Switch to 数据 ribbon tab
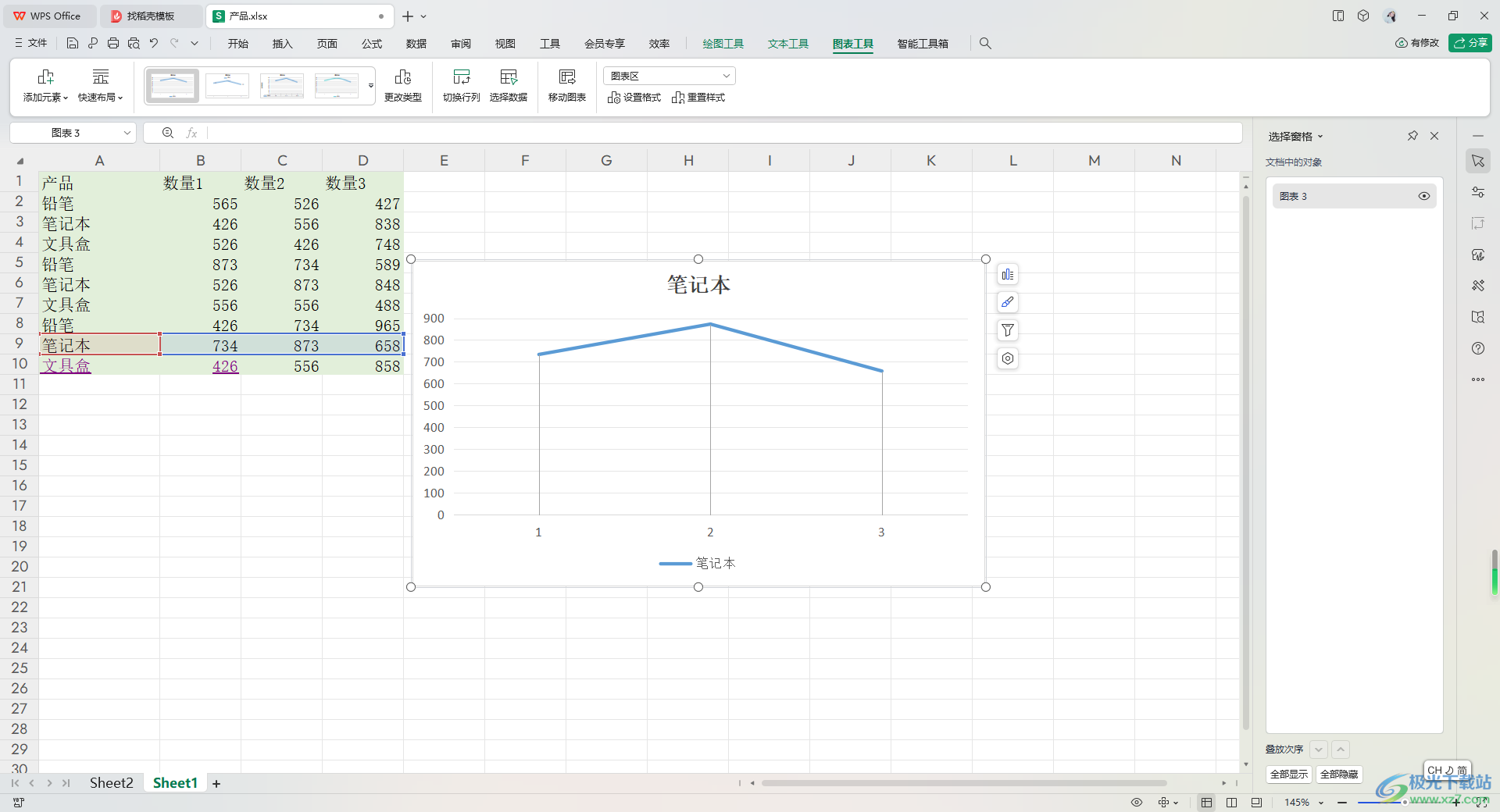 pos(416,44)
